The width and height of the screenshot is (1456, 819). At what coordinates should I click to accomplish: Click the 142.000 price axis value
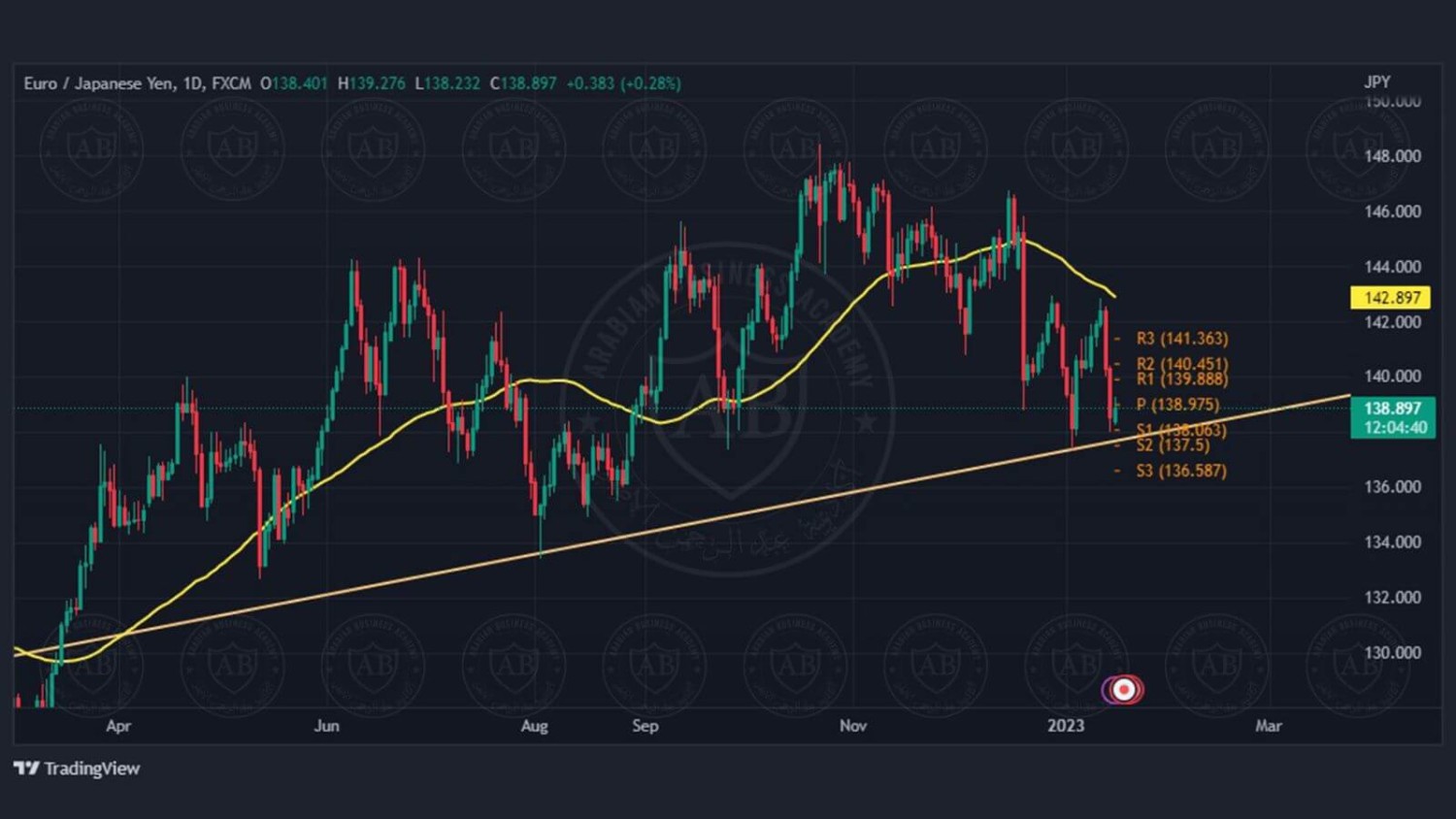pyautogui.click(x=1392, y=322)
